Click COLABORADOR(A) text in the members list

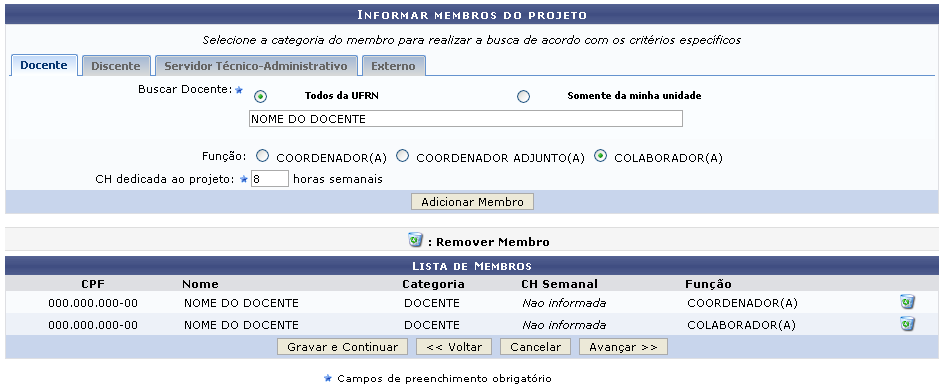coord(741,325)
